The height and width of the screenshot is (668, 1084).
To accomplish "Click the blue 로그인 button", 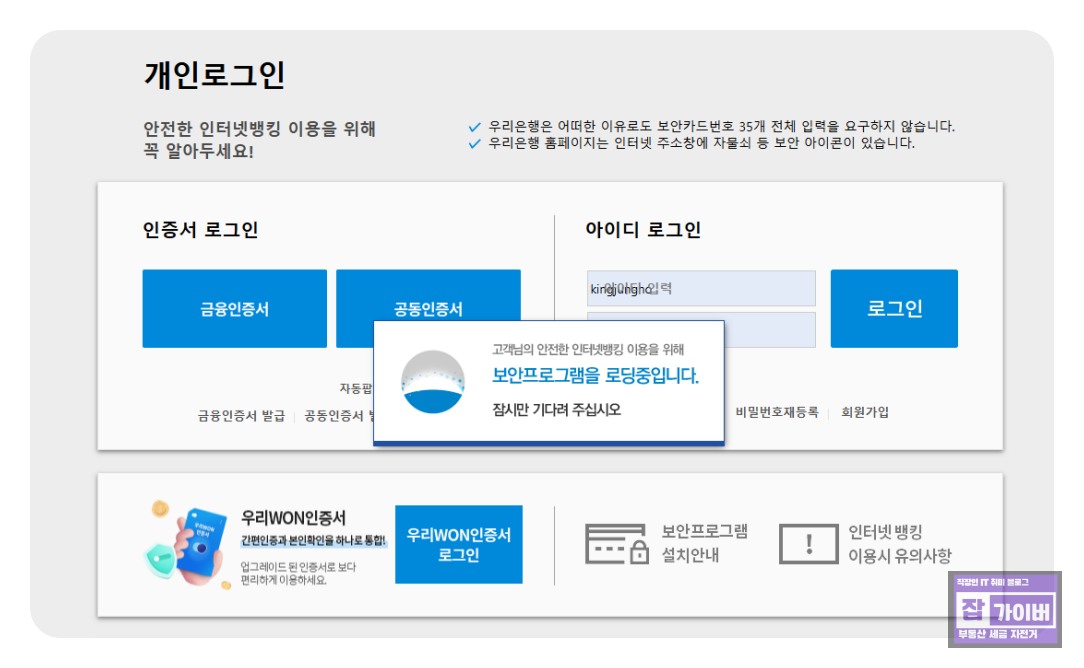I will [894, 308].
